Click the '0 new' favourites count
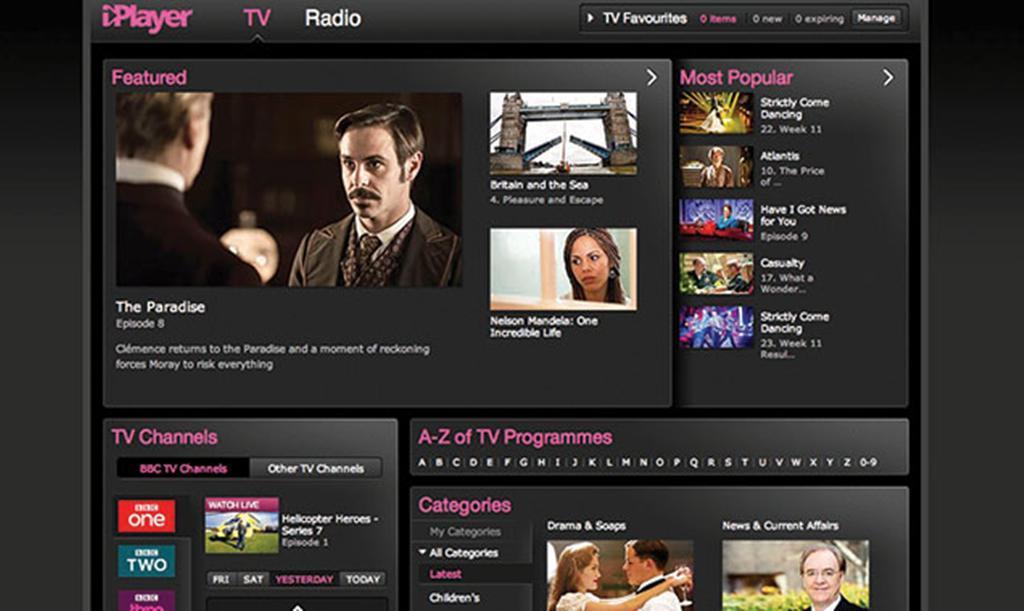The height and width of the screenshot is (611, 1024). pos(767,19)
